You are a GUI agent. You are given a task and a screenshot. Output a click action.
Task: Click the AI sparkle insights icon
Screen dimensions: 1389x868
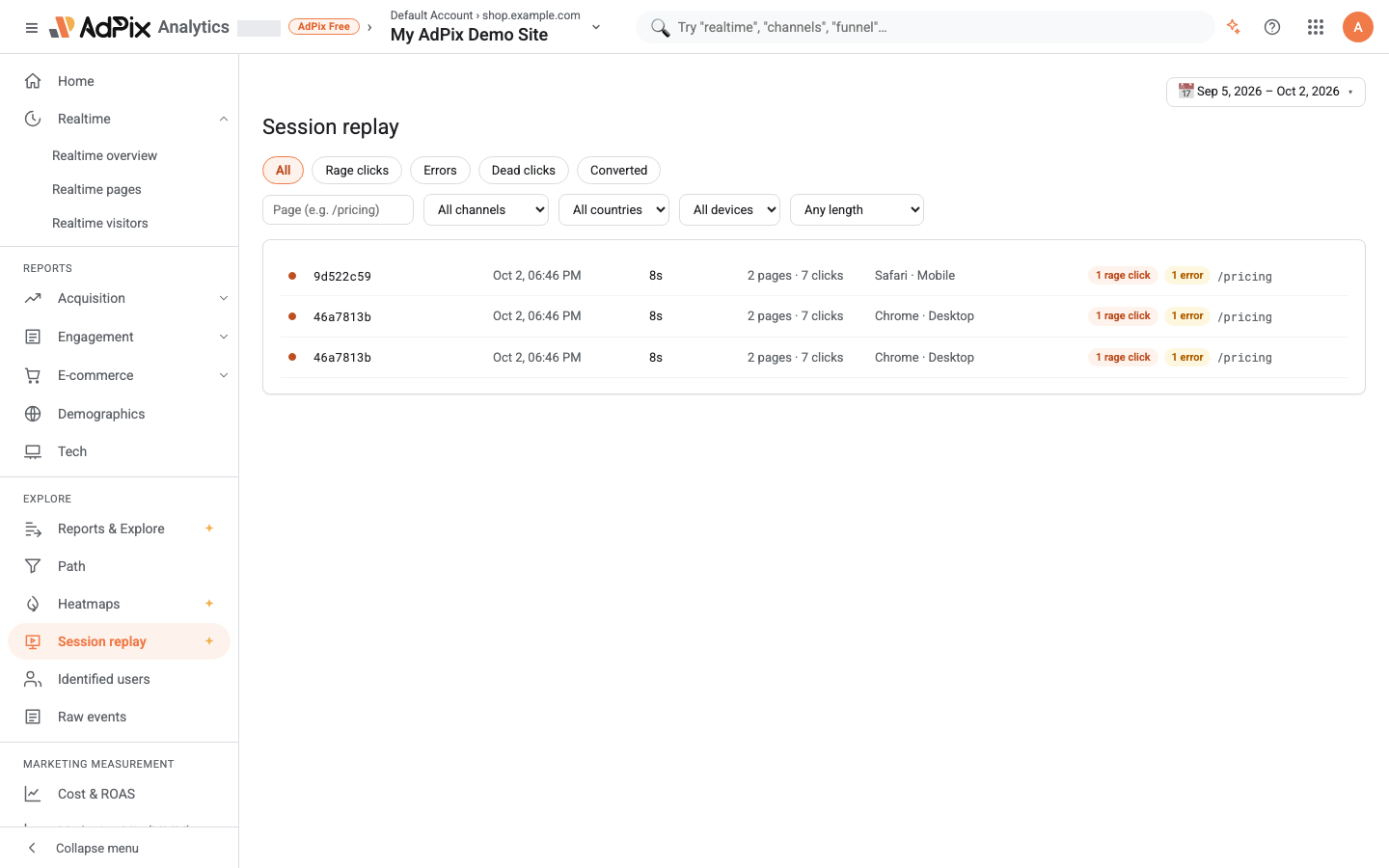coord(1233,27)
